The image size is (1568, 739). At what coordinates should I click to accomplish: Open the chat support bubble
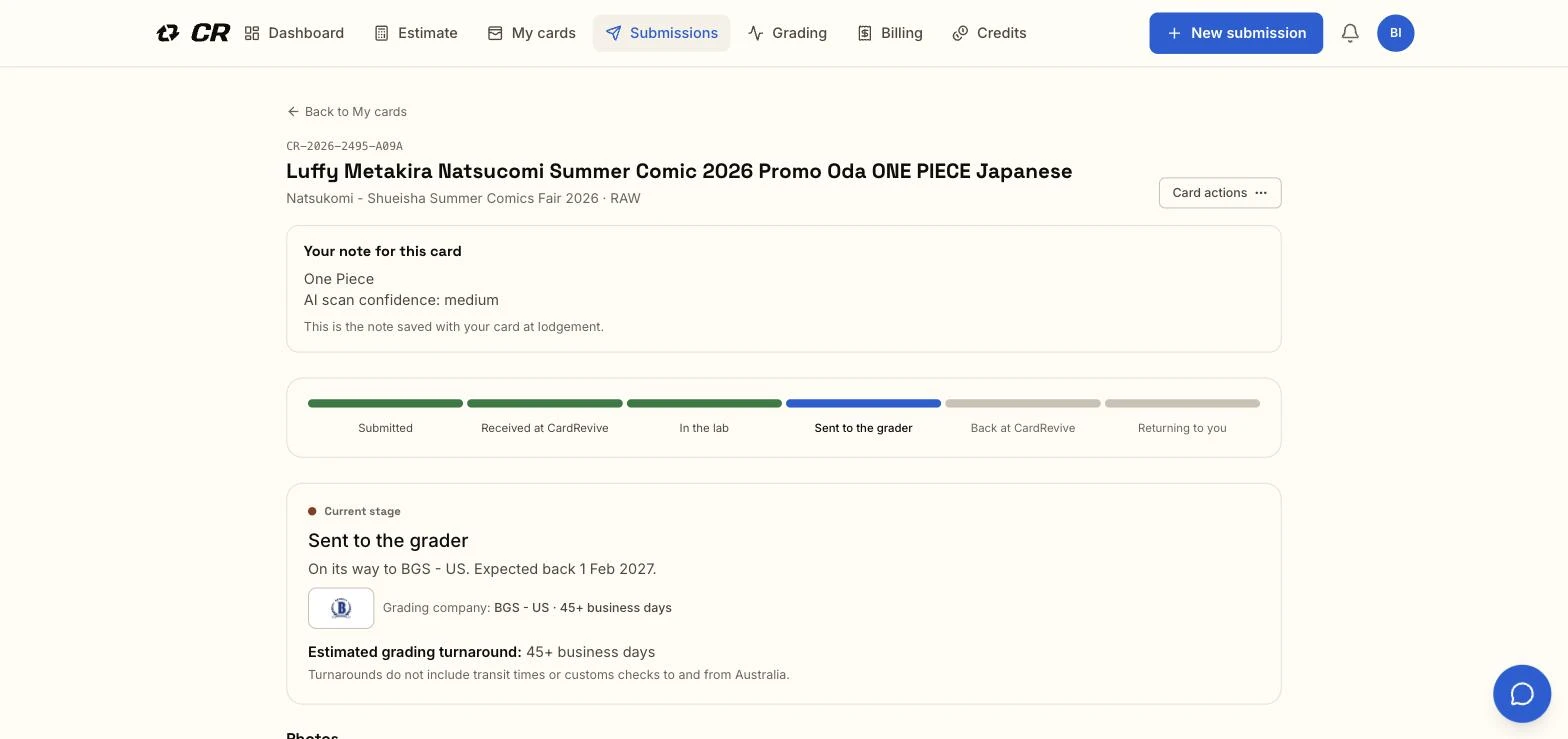(1522, 694)
